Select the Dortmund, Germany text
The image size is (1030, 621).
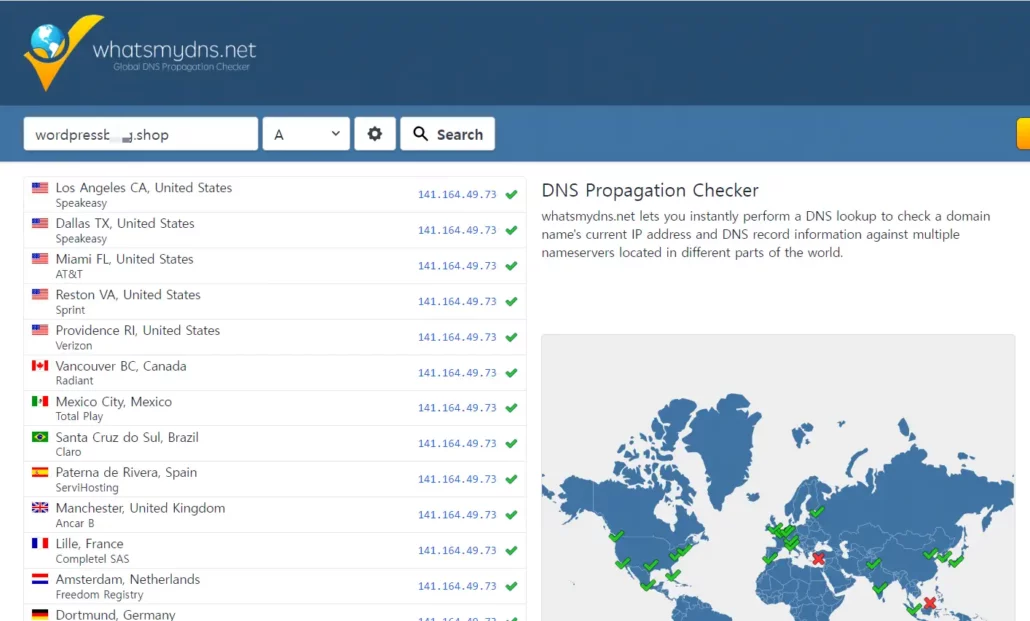pos(116,614)
